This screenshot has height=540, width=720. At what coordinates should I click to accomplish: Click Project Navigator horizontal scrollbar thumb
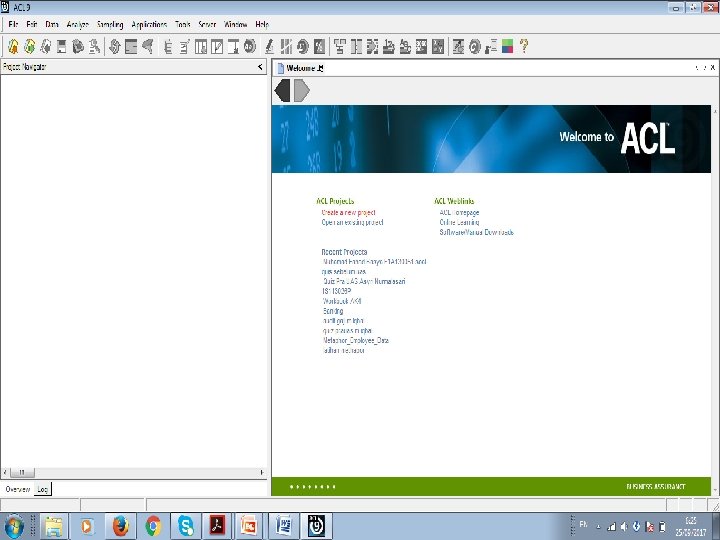(22, 472)
